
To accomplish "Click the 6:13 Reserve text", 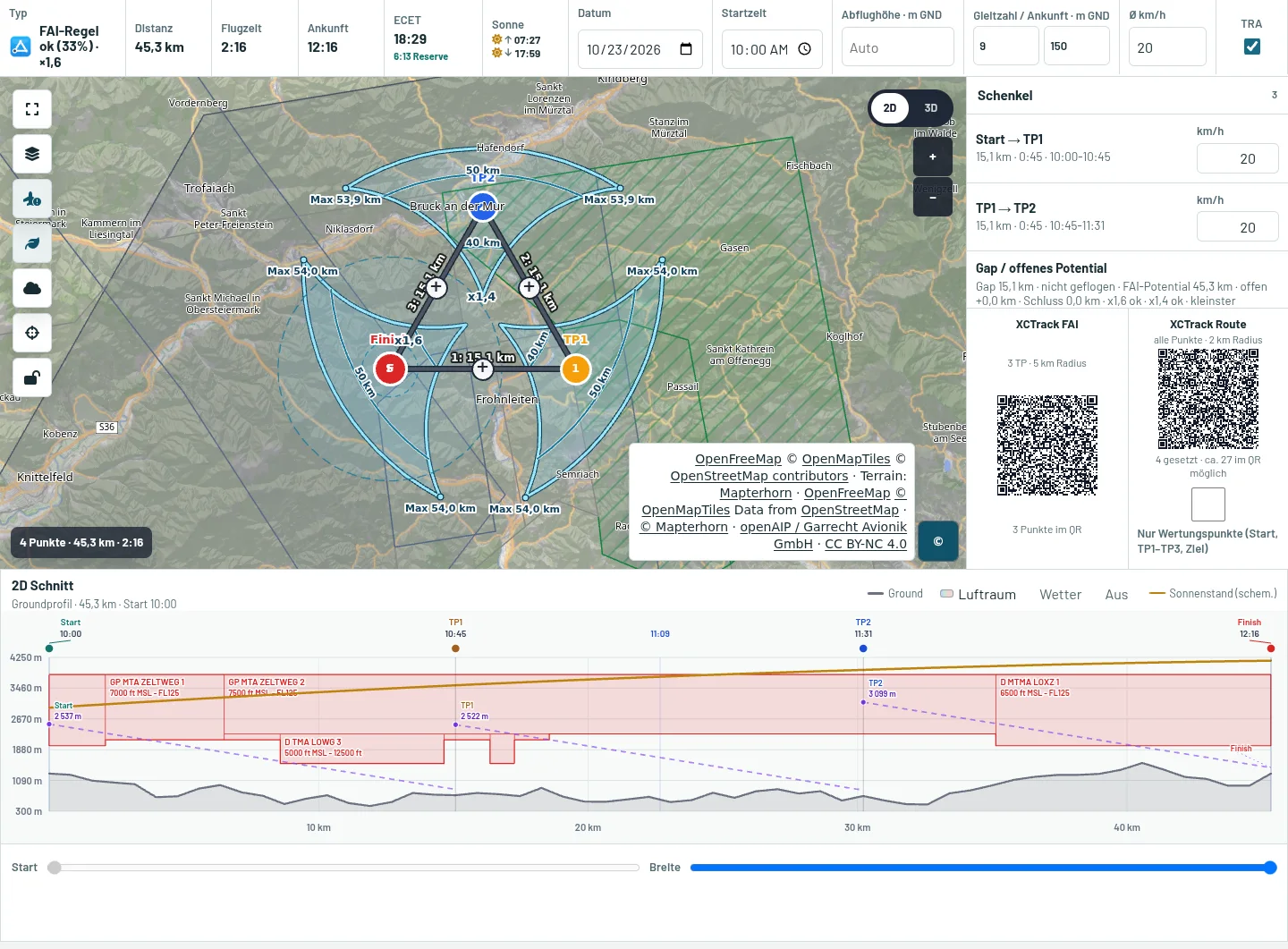I will [x=420, y=56].
